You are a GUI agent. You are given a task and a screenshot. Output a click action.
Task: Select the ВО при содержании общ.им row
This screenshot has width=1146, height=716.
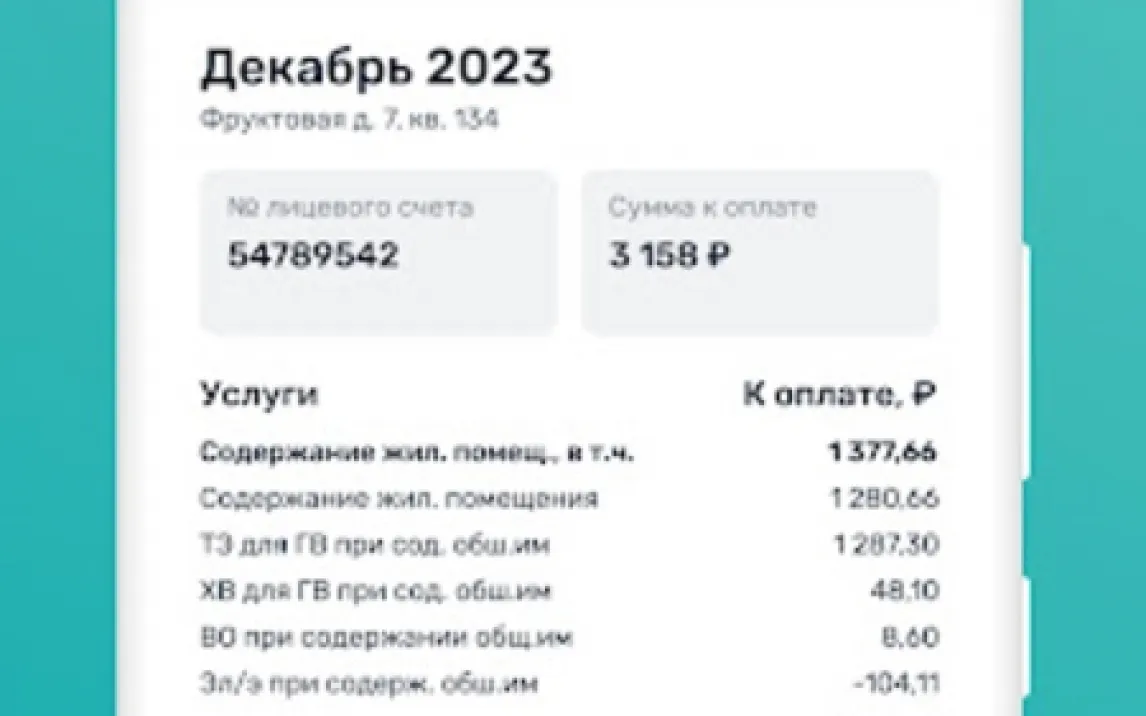[386, 637]
